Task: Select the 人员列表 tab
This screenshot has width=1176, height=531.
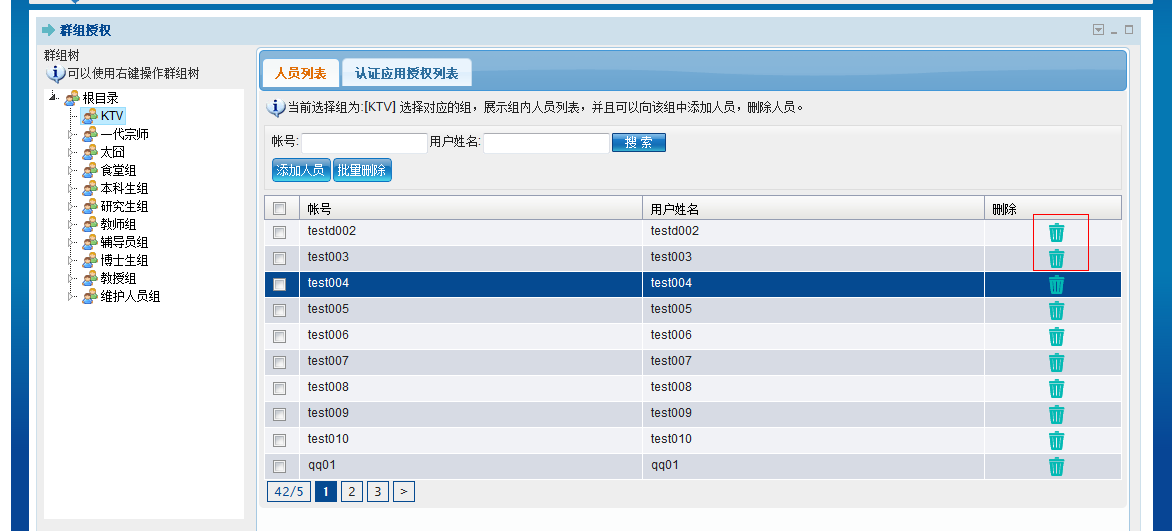Action: (x=300, y=74)
